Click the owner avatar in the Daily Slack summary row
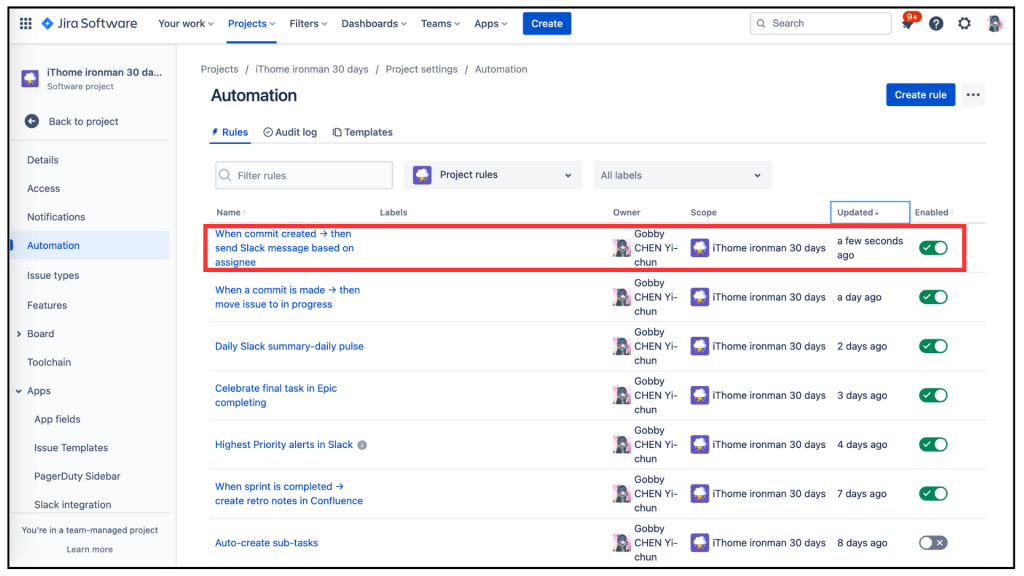Viewport: 1024px width, 576px height. 621,346
